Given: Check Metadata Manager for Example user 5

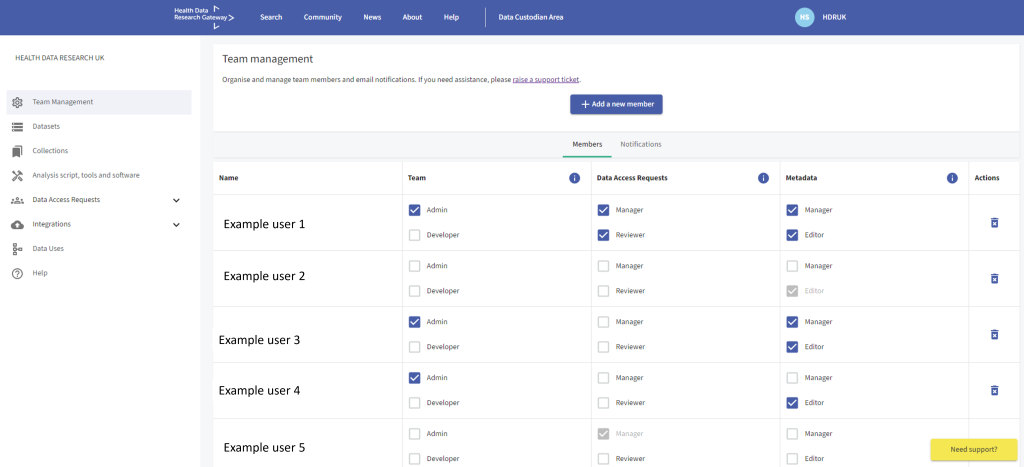Looking at the screenshot, I should click(x=792, y=434).
